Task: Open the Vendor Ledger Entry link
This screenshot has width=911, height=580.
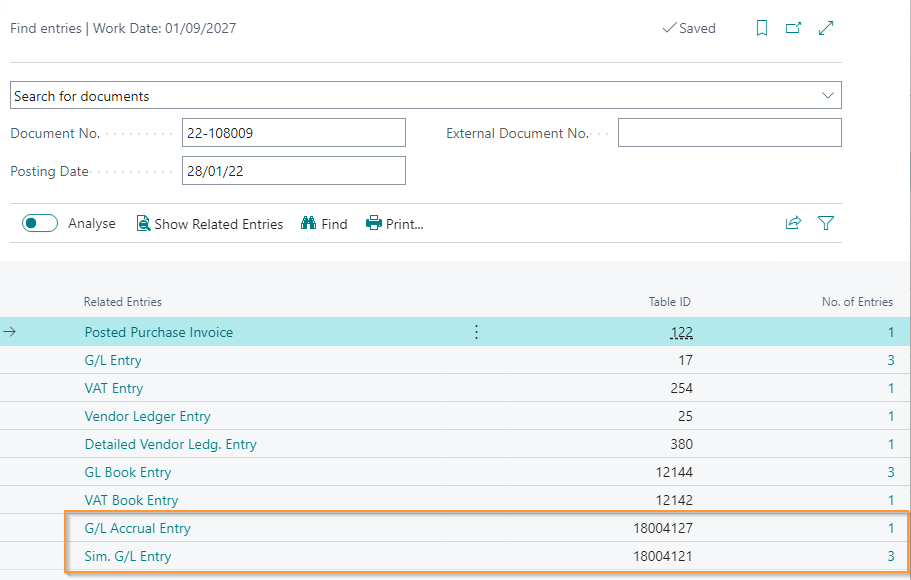Action: point(148,416)
